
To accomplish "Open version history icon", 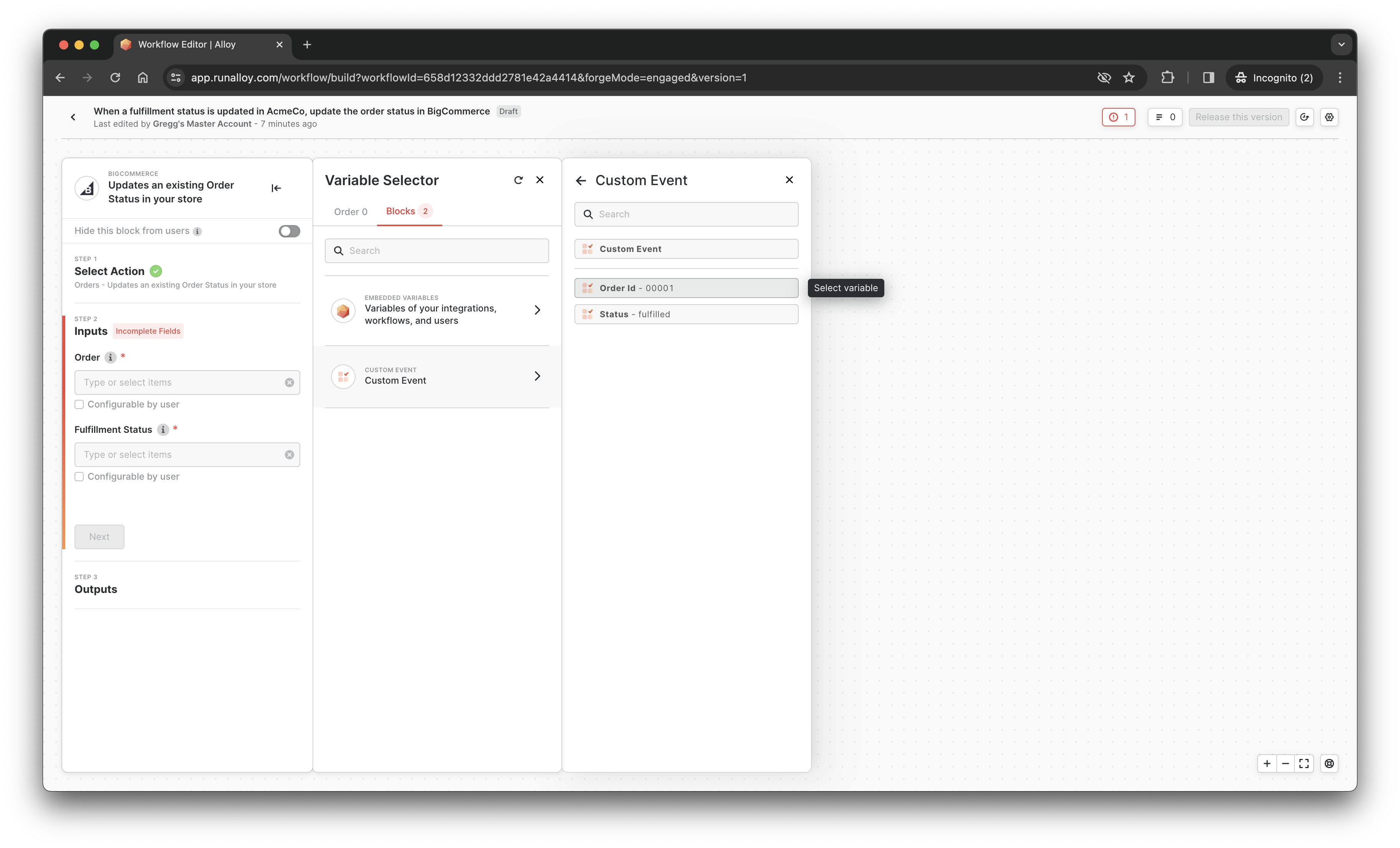I will point(1304,117).
